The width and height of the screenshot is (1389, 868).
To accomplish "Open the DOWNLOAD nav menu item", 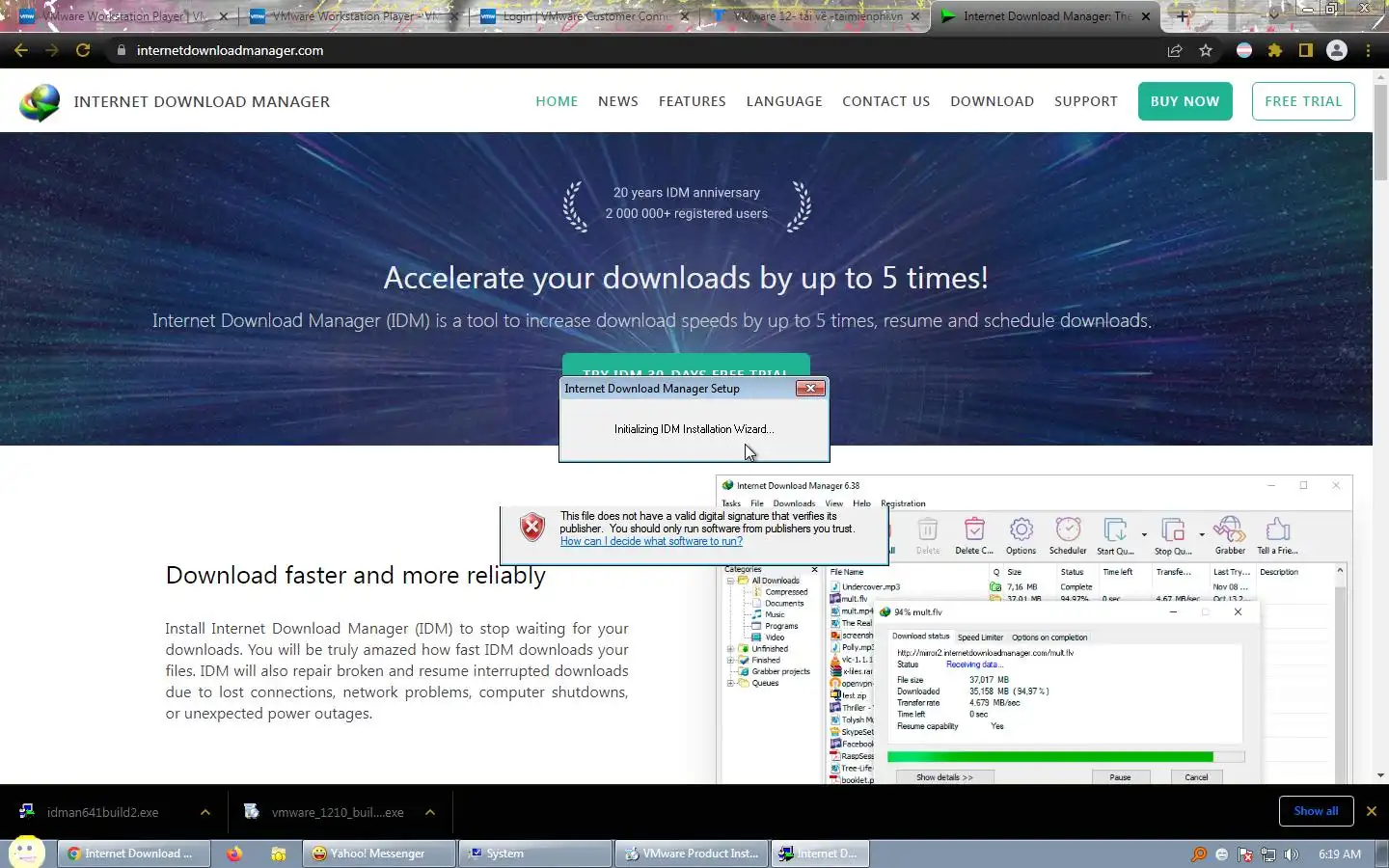I will pyautogui.click(x=992, y=101).
